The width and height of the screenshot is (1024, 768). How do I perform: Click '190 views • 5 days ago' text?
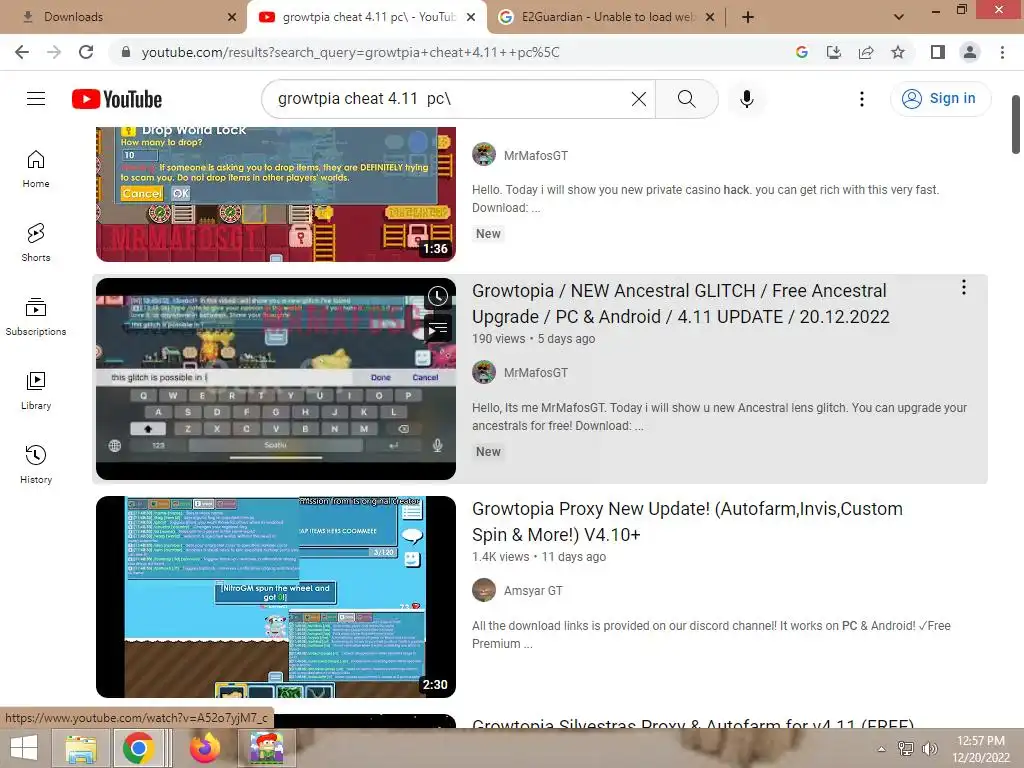[x=534, y=339]
